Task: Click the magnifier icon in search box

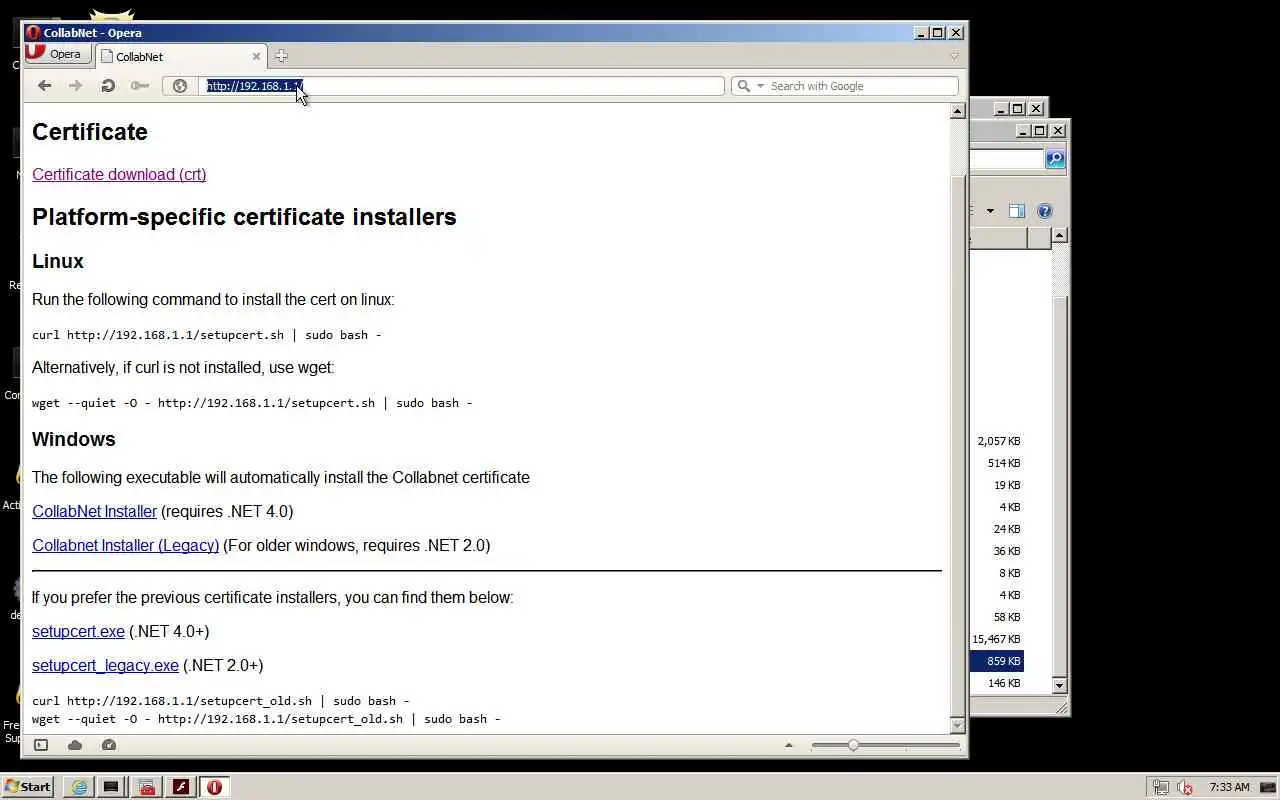Action: [743, 86]
